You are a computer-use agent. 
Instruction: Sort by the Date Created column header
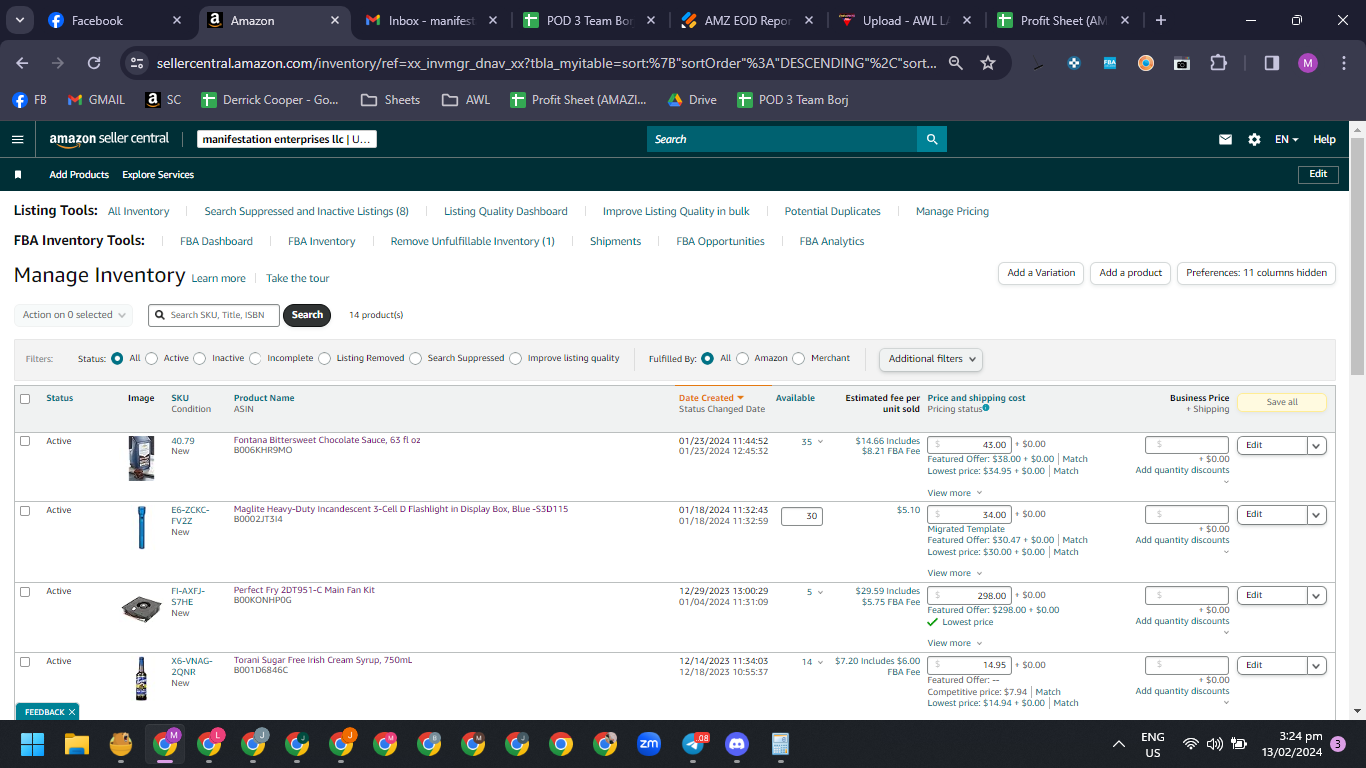711,398
